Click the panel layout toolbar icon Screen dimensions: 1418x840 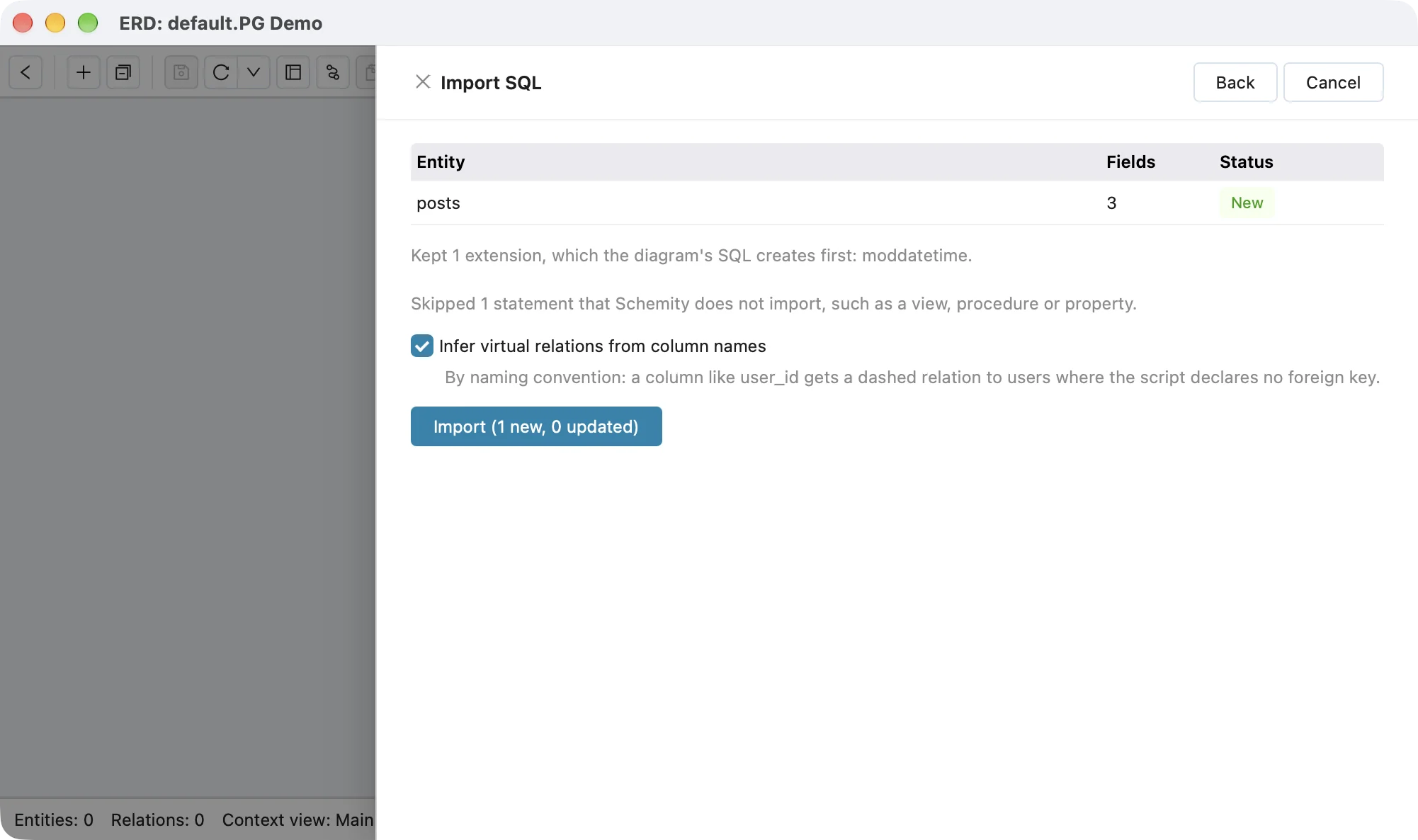pyautogui.click(x=293, y=72)
